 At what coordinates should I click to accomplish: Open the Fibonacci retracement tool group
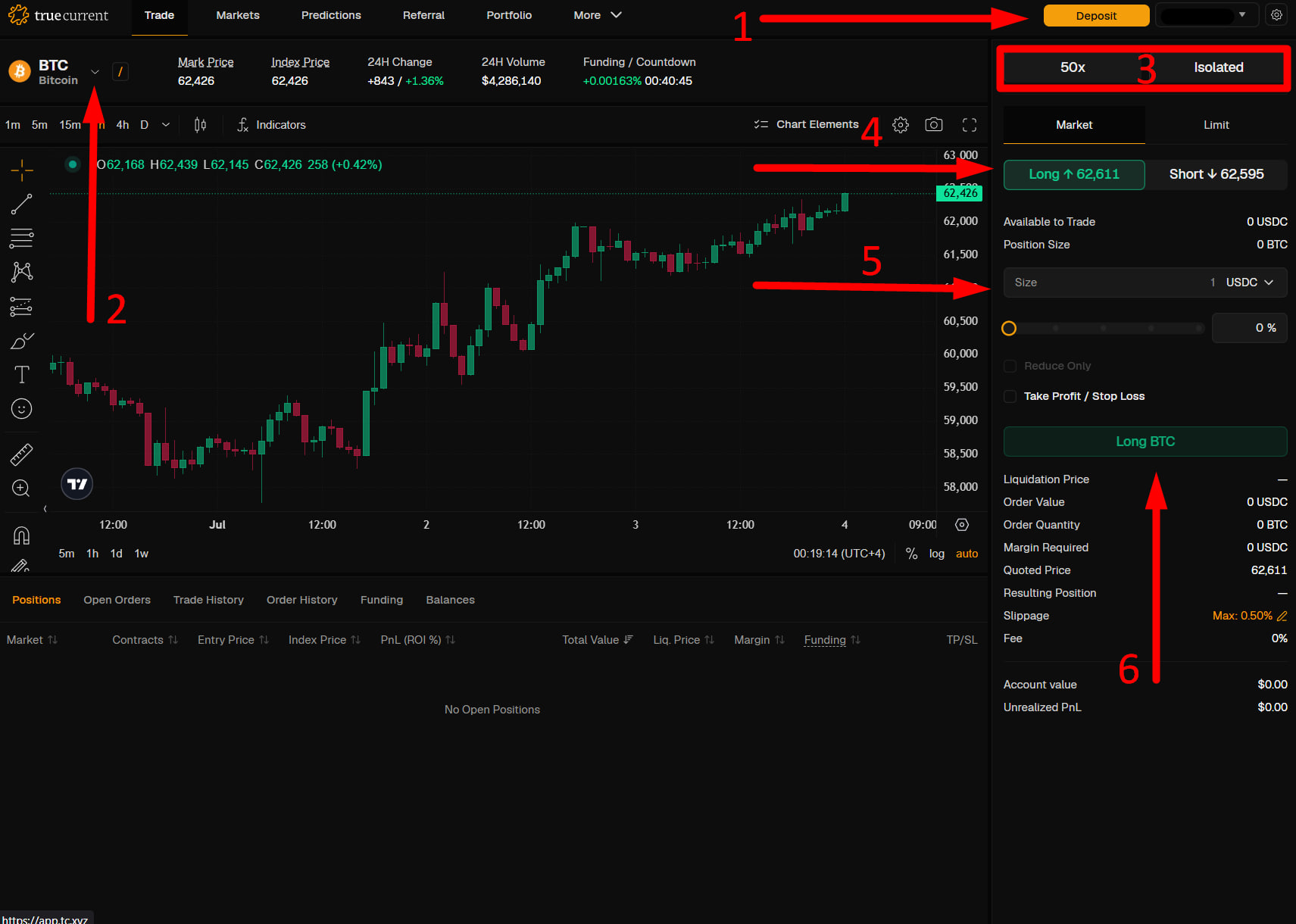tap(22, 238)
